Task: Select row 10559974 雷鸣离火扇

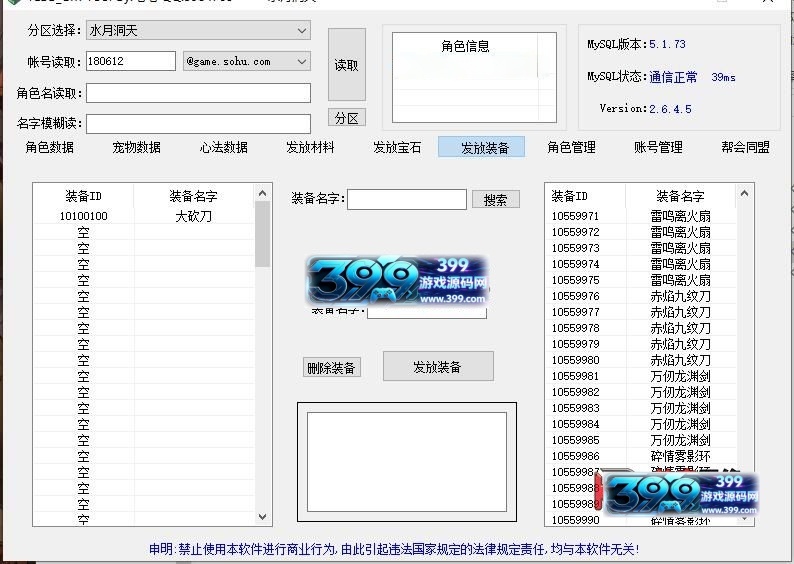Action: tap(641, 264)
